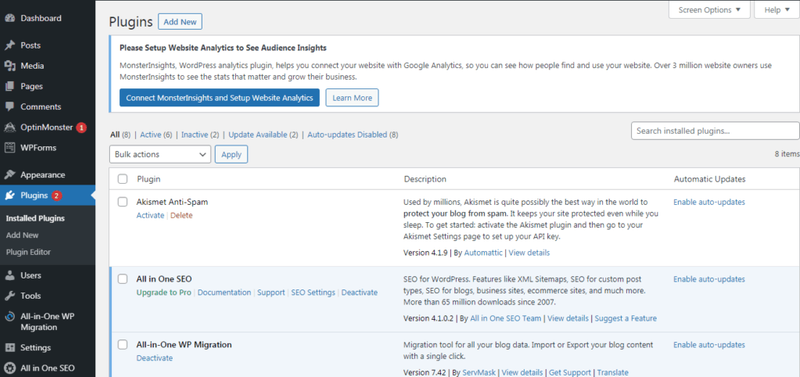The image size is (800, 377).
Task: Open All in One SEO Documentation link
Action: tap(224, 292)
